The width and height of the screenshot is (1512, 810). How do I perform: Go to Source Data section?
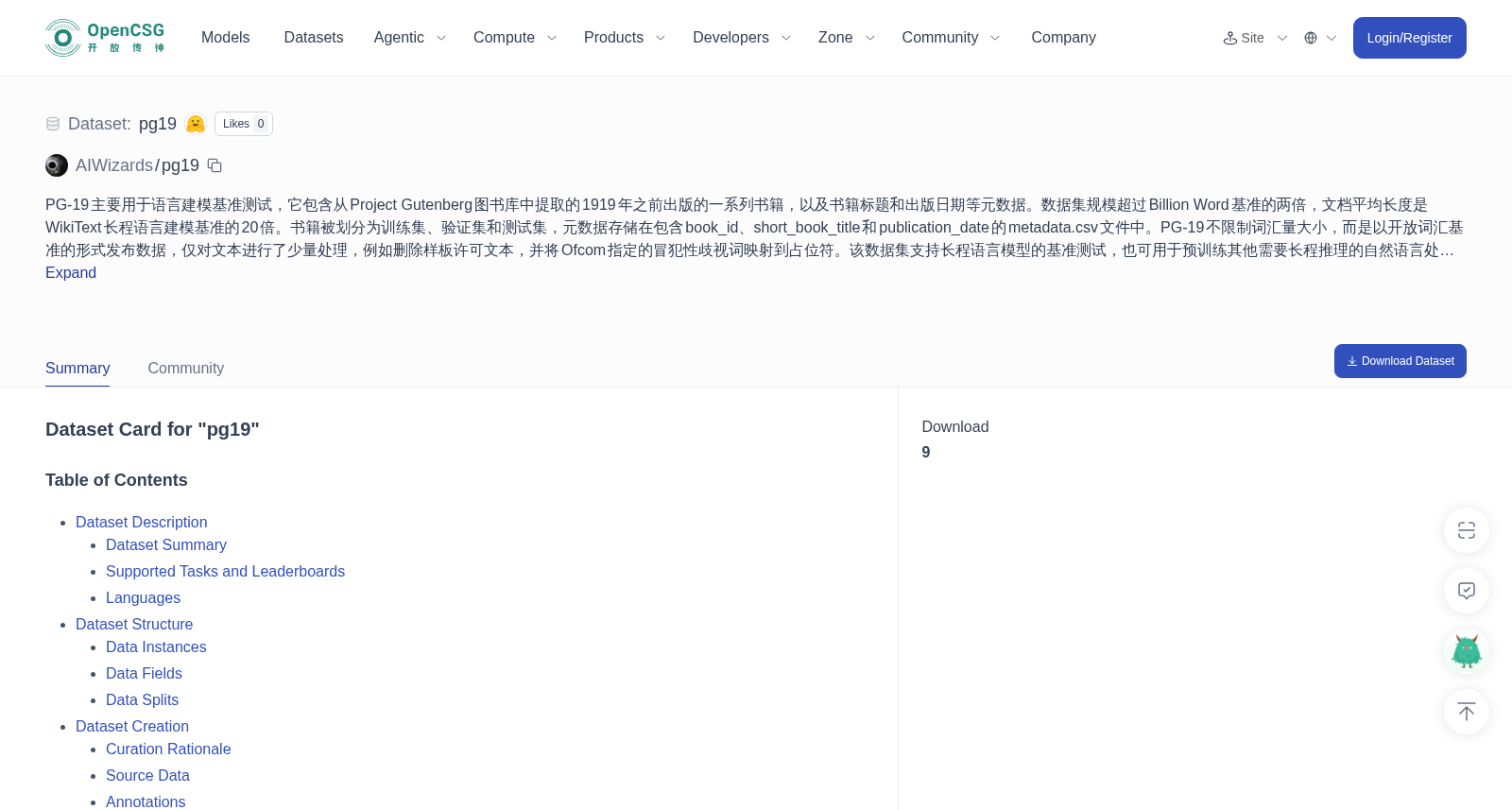148,776
